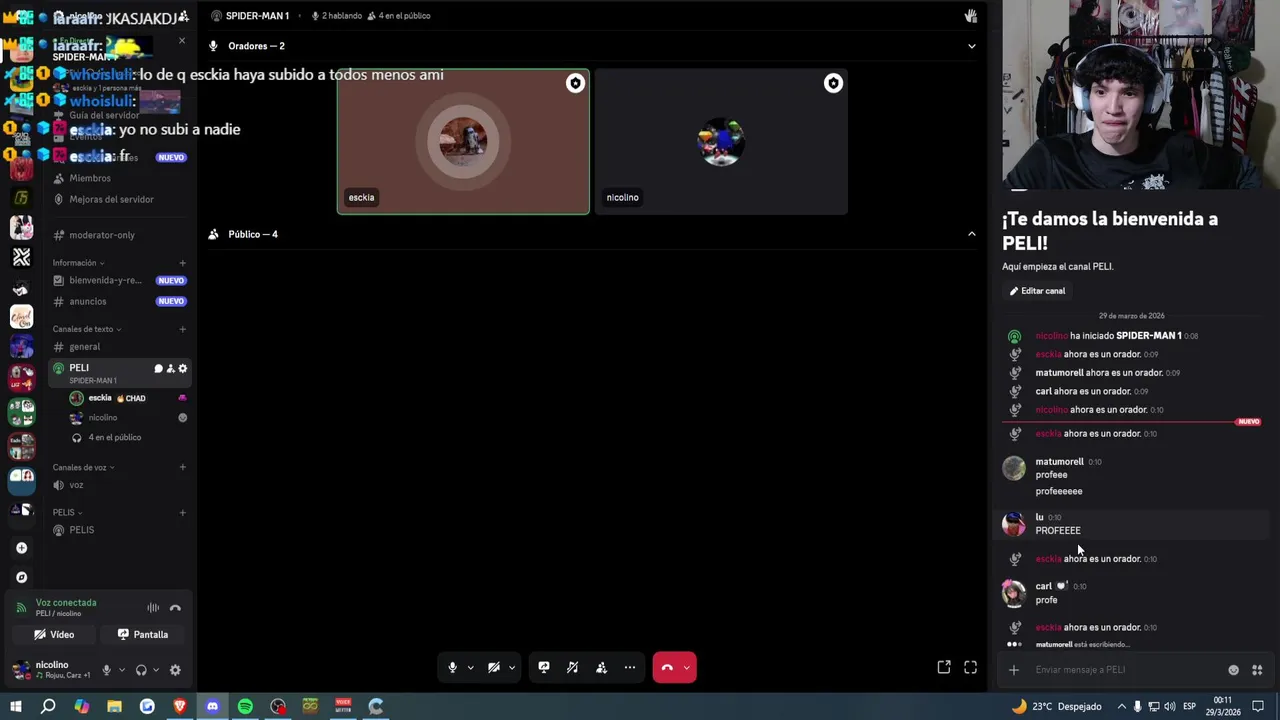This screenshot has width=1280, height=720.
Task: Disconnect using voice panel hang-up icon
Action: point(175,608)
